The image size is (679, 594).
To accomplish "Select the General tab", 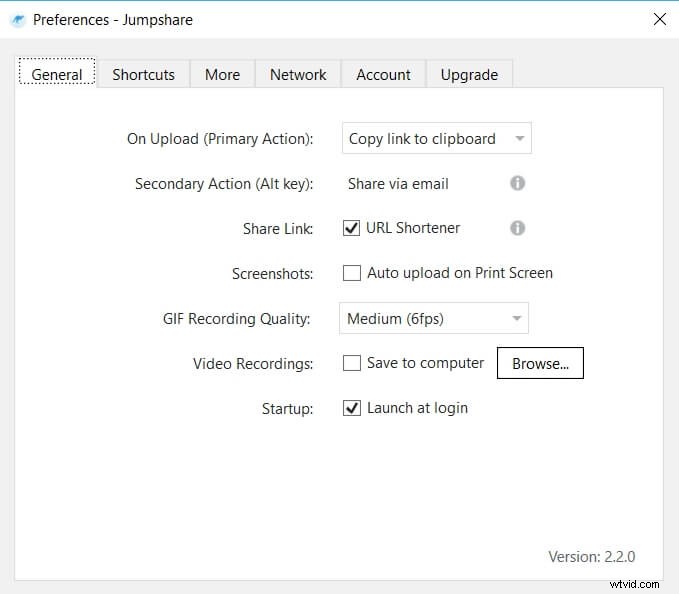I will (x=57, y=74).
